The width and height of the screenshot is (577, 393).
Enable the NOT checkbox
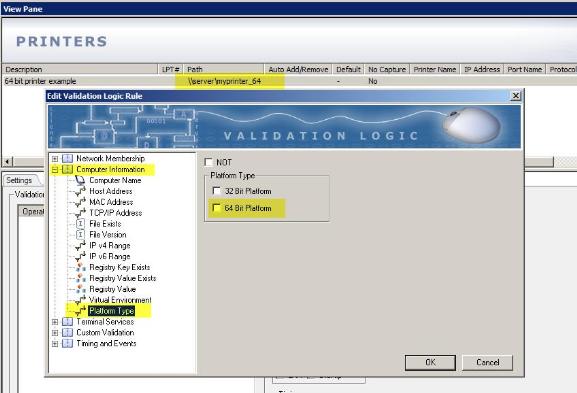click(x=209, y=162)
